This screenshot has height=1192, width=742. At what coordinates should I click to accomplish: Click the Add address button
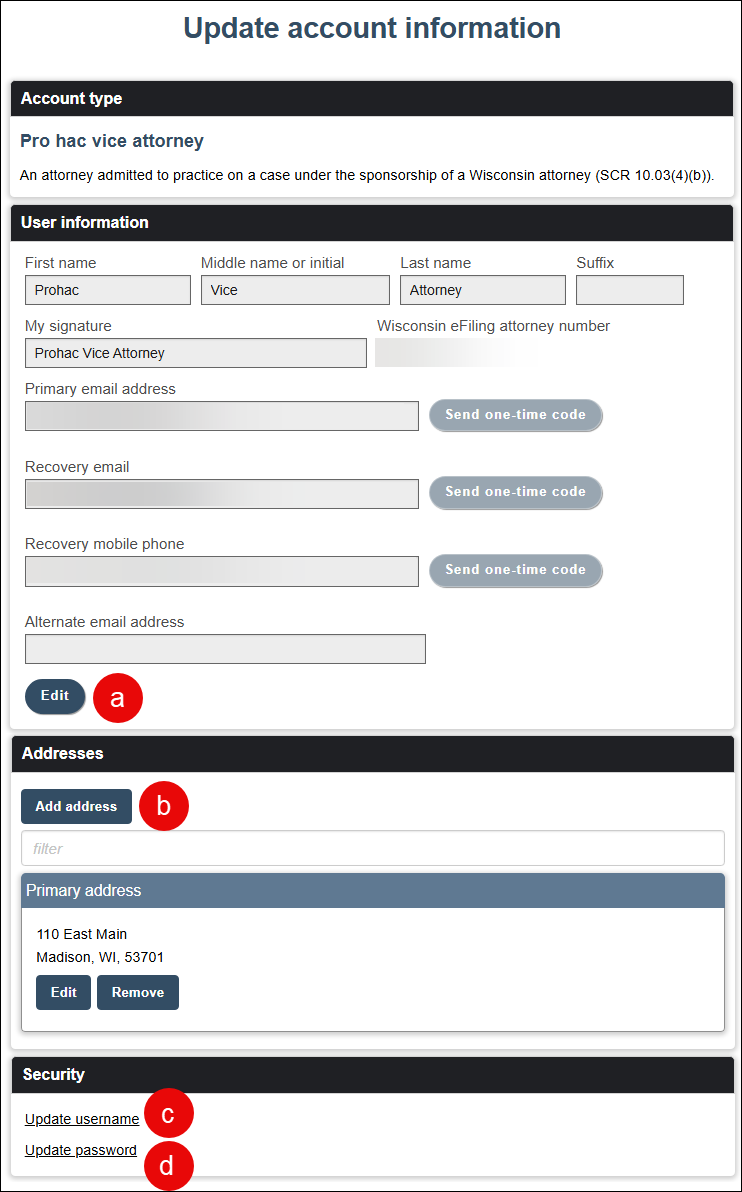coord(76,806)
